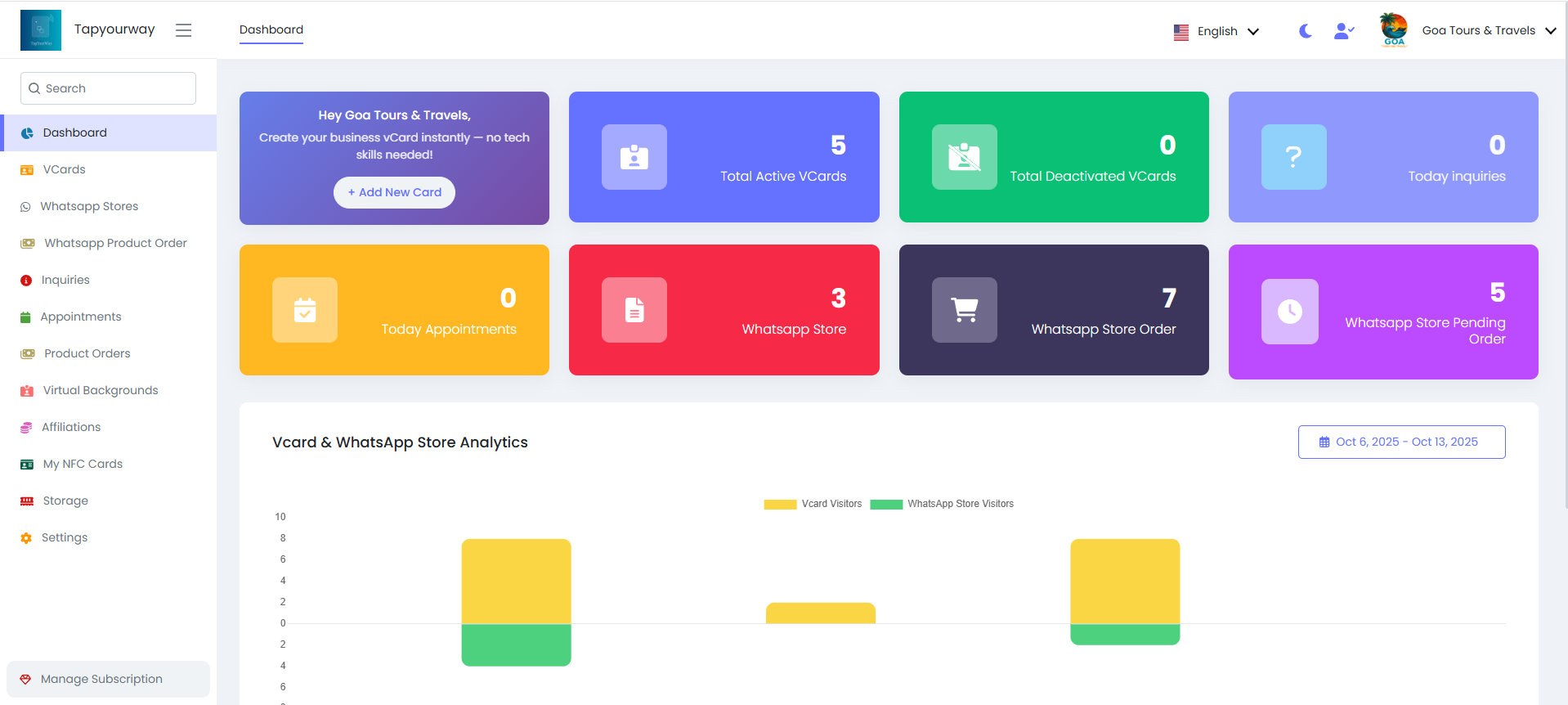Screen dimensions: 1568x705
Task: Click the Today Appointments calendar check icon
Action: coord(305,310)
